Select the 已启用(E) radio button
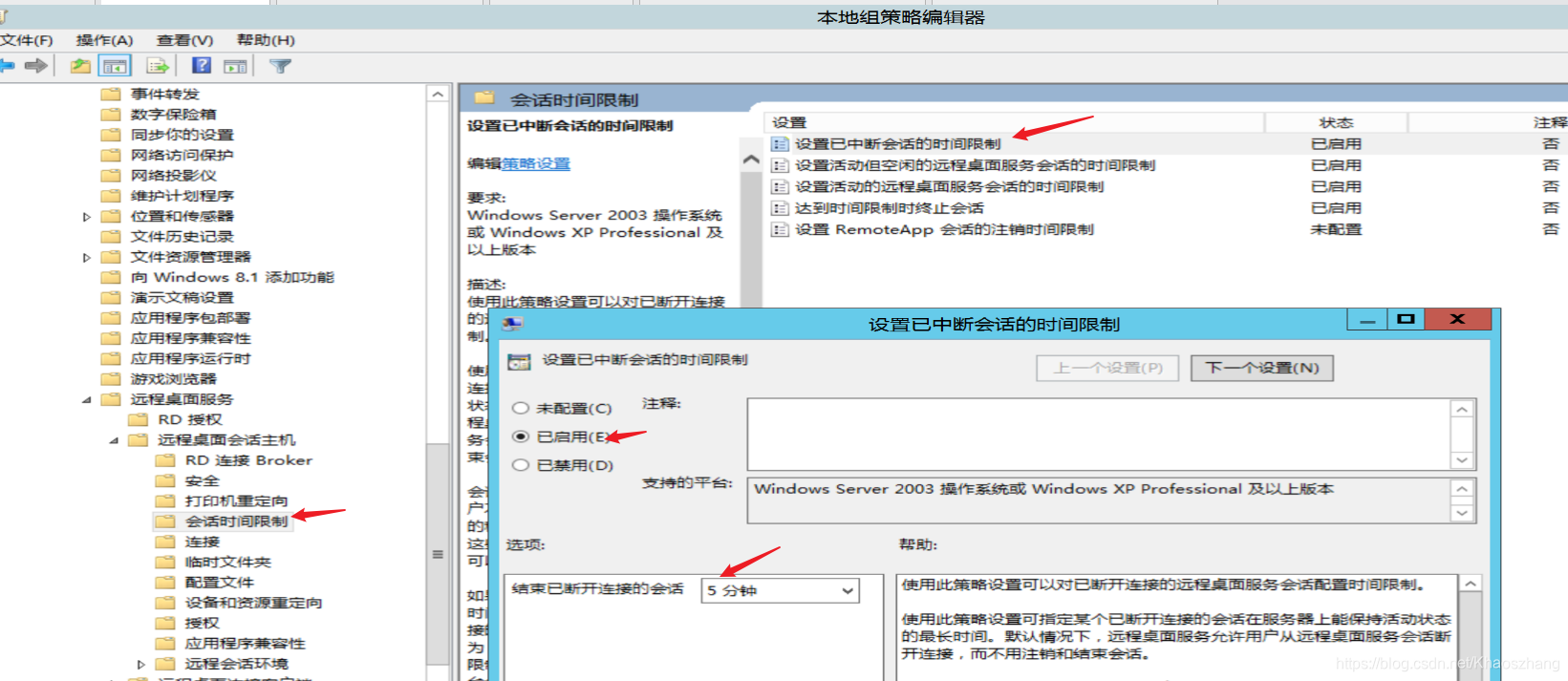 521,436
